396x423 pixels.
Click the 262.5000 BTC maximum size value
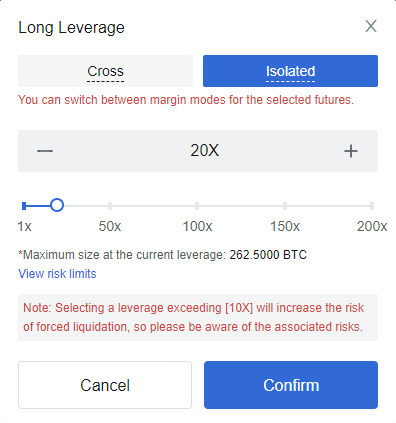268,255
